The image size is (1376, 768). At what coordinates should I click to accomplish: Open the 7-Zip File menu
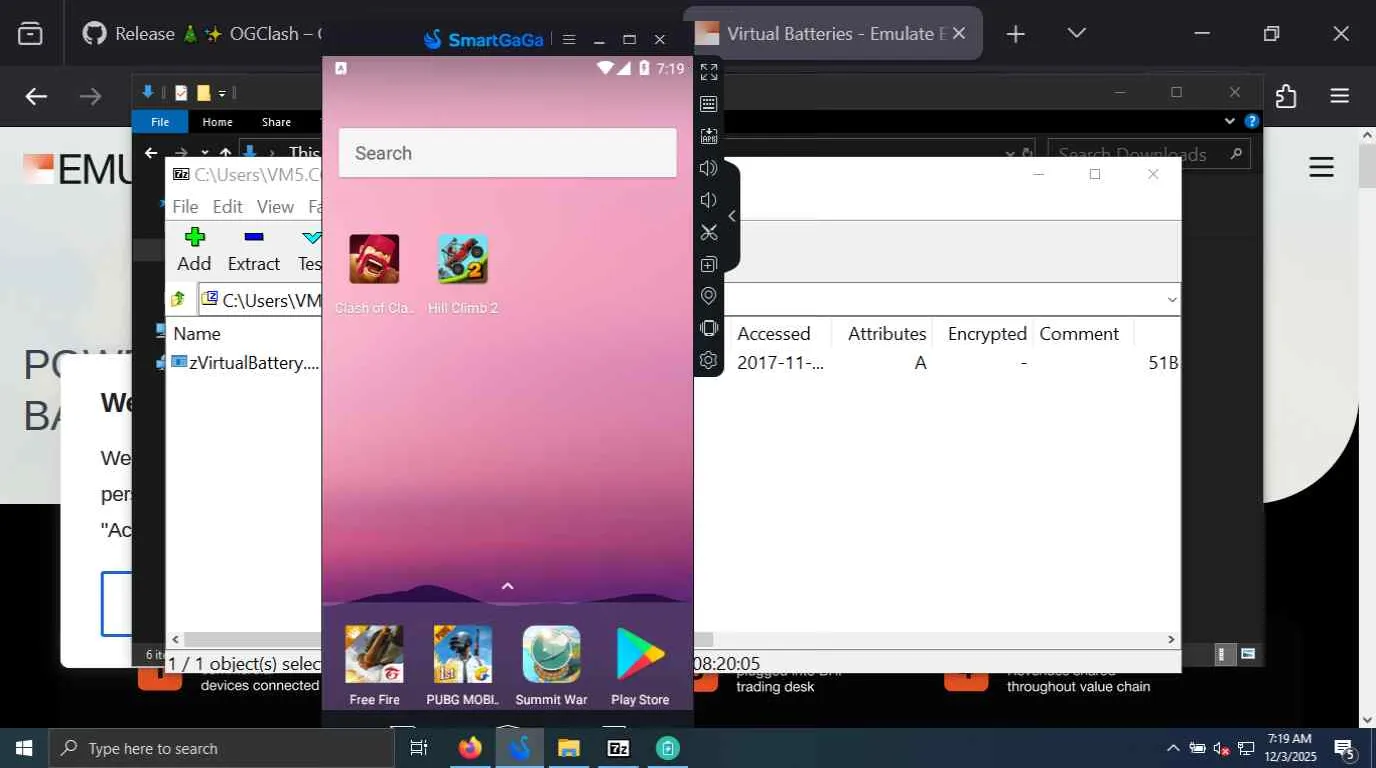[185, 207]
